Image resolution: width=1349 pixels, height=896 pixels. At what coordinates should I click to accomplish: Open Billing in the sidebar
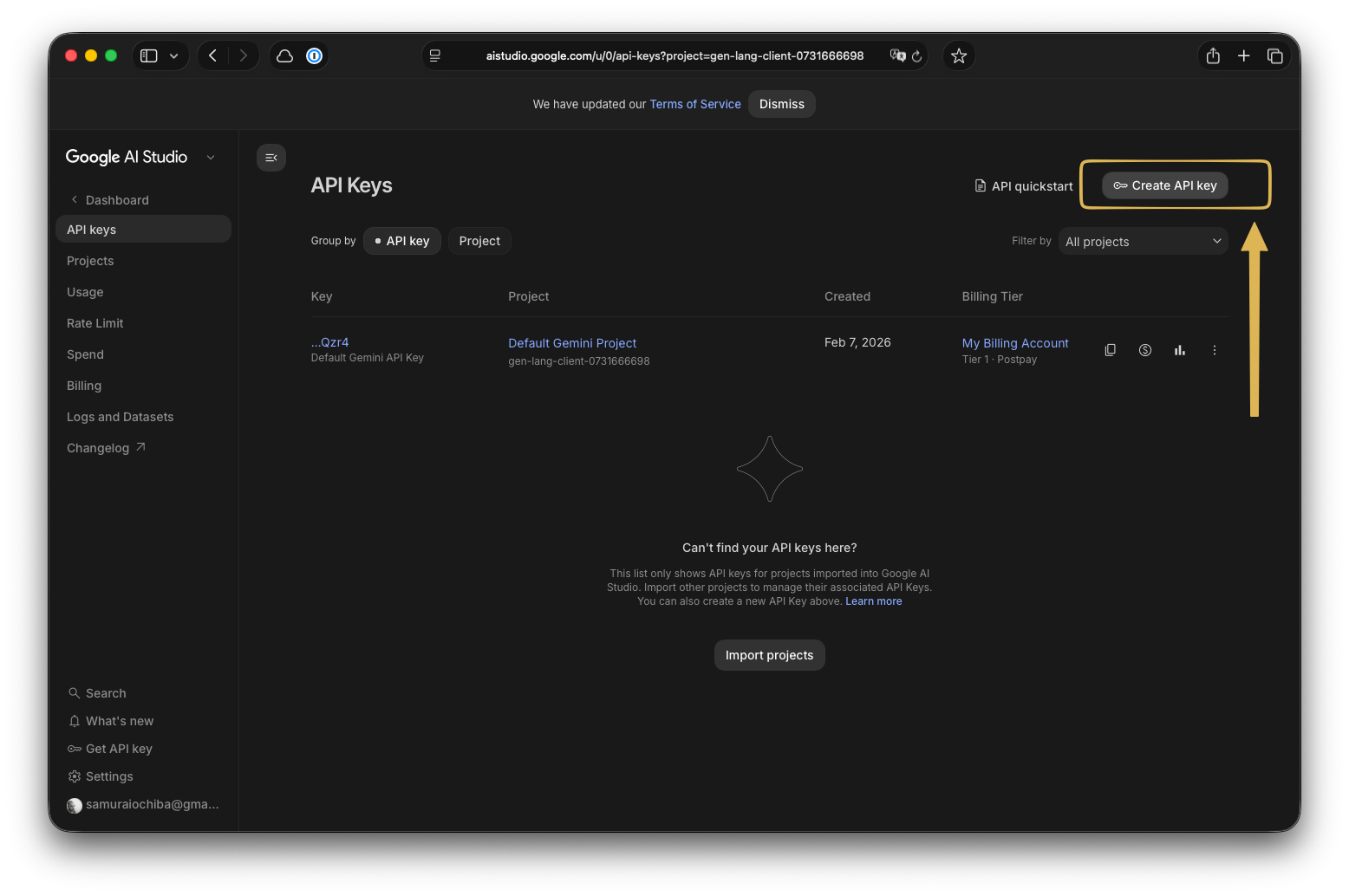84,386
